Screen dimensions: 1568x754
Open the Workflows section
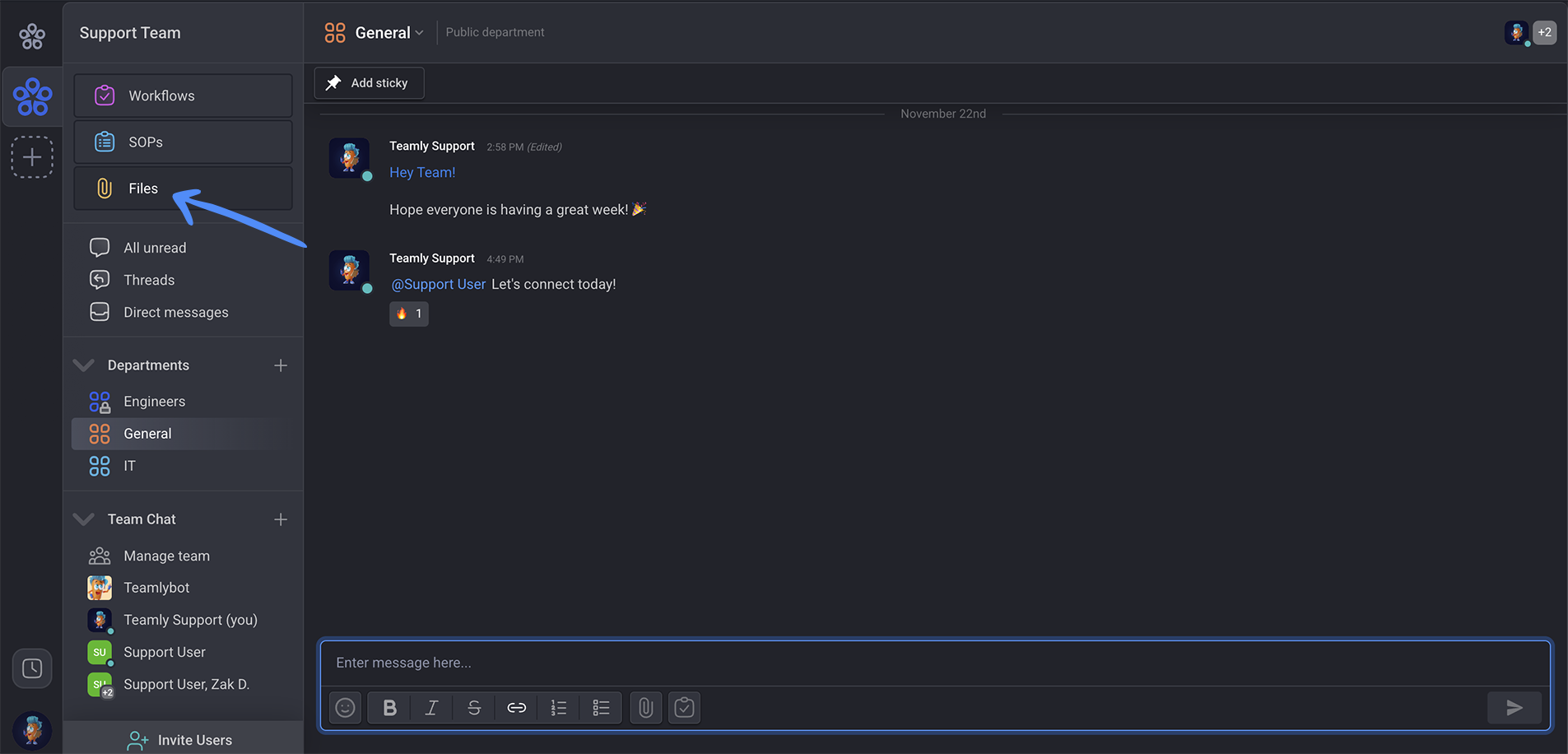(183, 95)
